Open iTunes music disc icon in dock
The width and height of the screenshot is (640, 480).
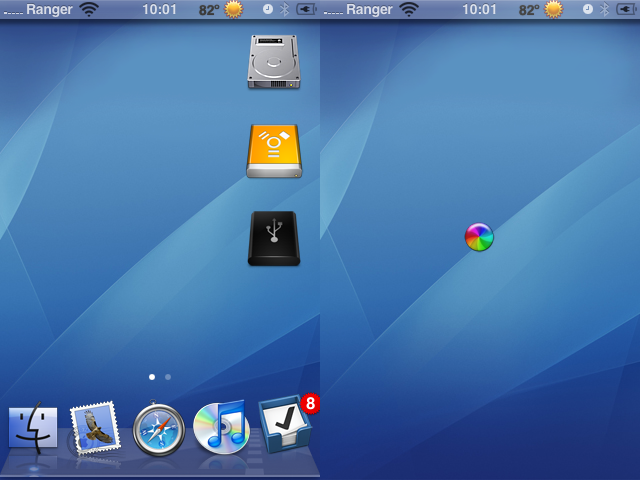(x=222, y=427)
